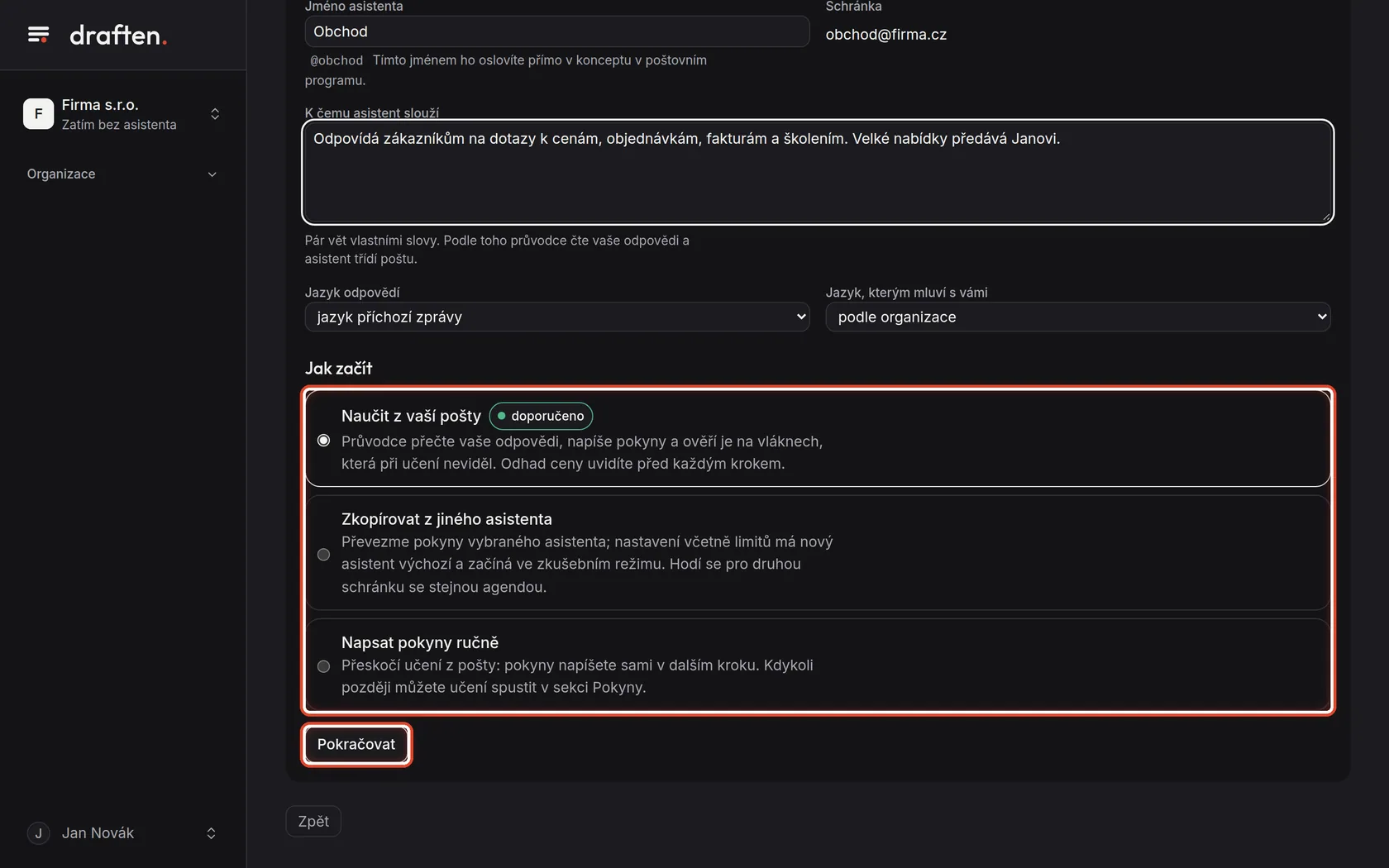This screenshot has height=868, width=1389.
Task: Go back with the Zpět button
Action: (x=313, y=822)
